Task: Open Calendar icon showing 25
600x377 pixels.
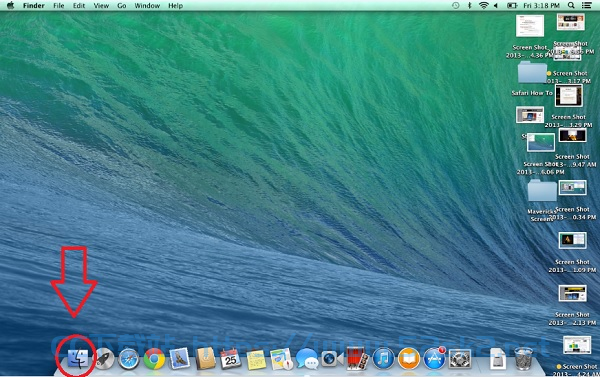Action: pos(230,359)
